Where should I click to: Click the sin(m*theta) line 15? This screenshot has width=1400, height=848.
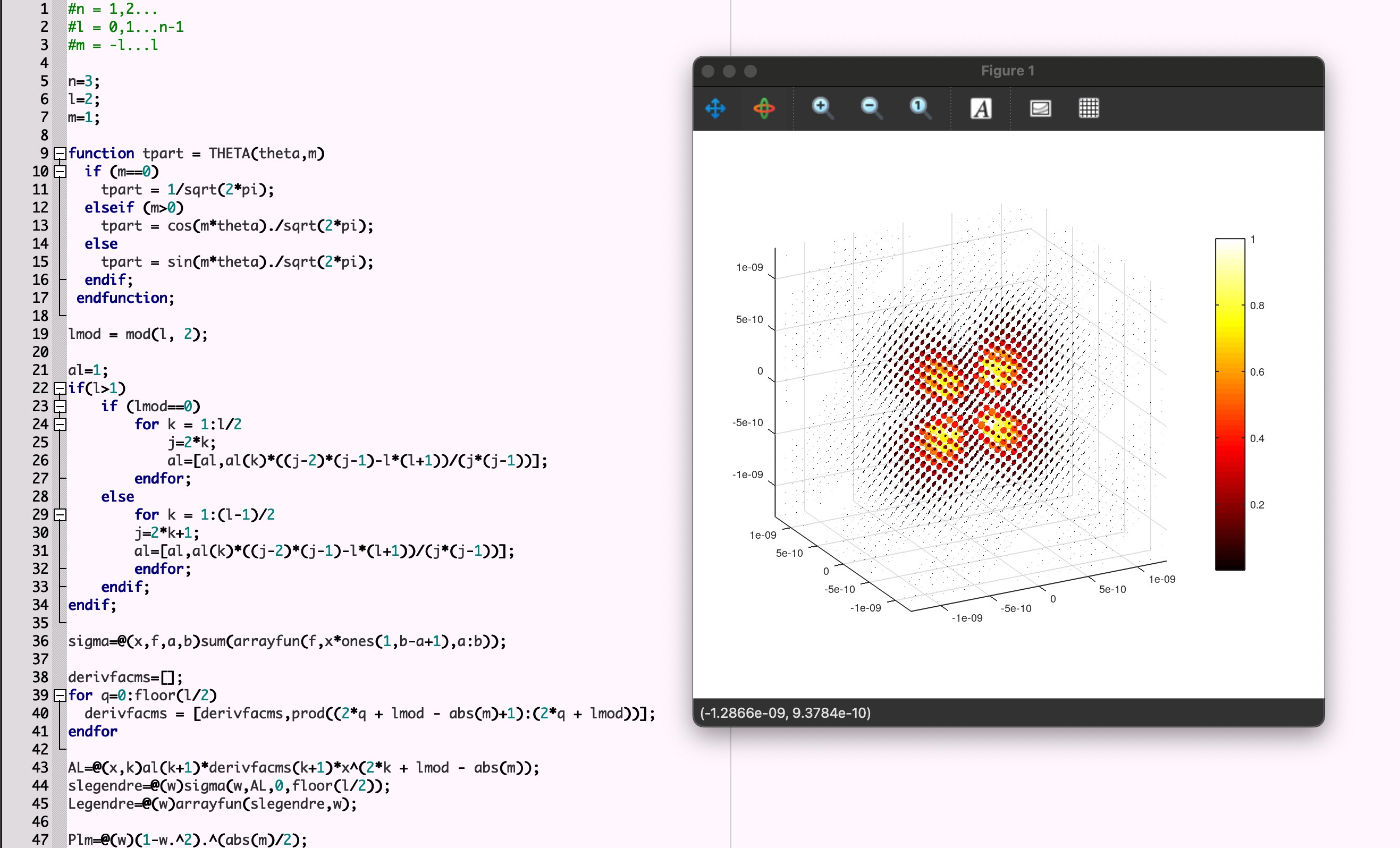(238, 262)
